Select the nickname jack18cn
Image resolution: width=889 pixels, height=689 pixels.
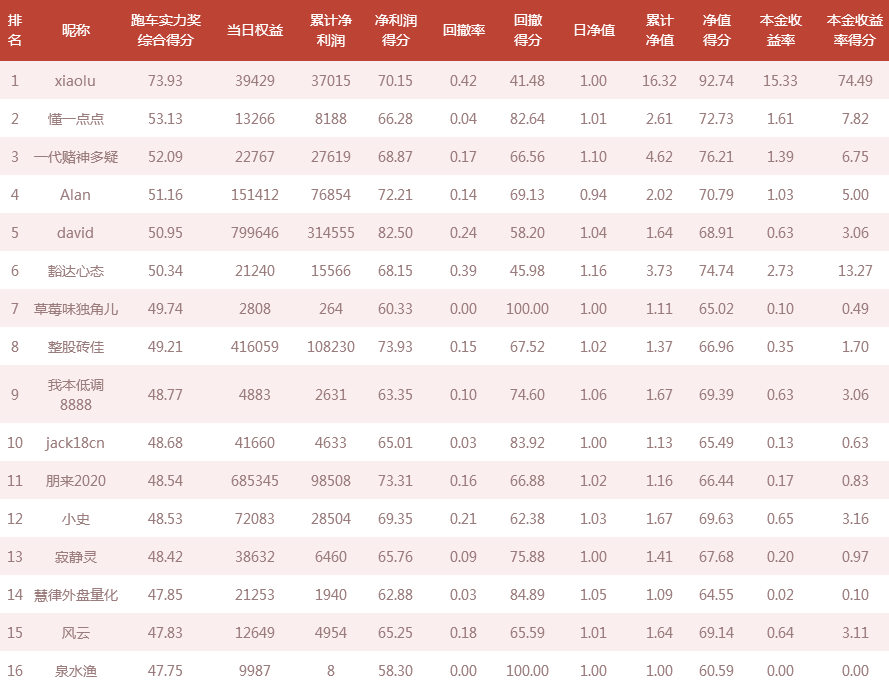point(75,442)
